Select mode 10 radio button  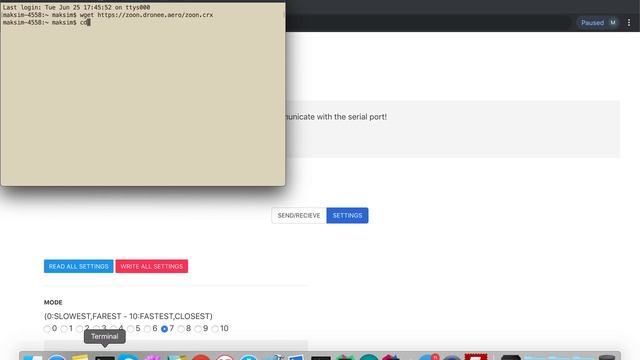point(215,329)
